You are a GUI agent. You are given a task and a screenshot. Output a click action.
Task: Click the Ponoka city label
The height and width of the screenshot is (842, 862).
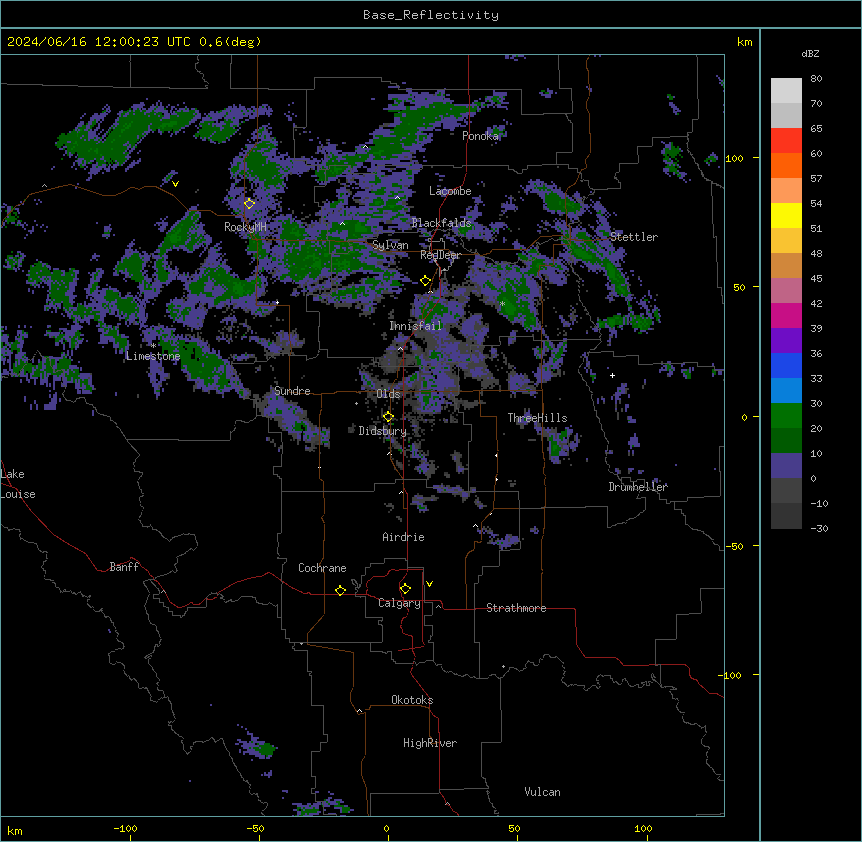click(480, 136)
